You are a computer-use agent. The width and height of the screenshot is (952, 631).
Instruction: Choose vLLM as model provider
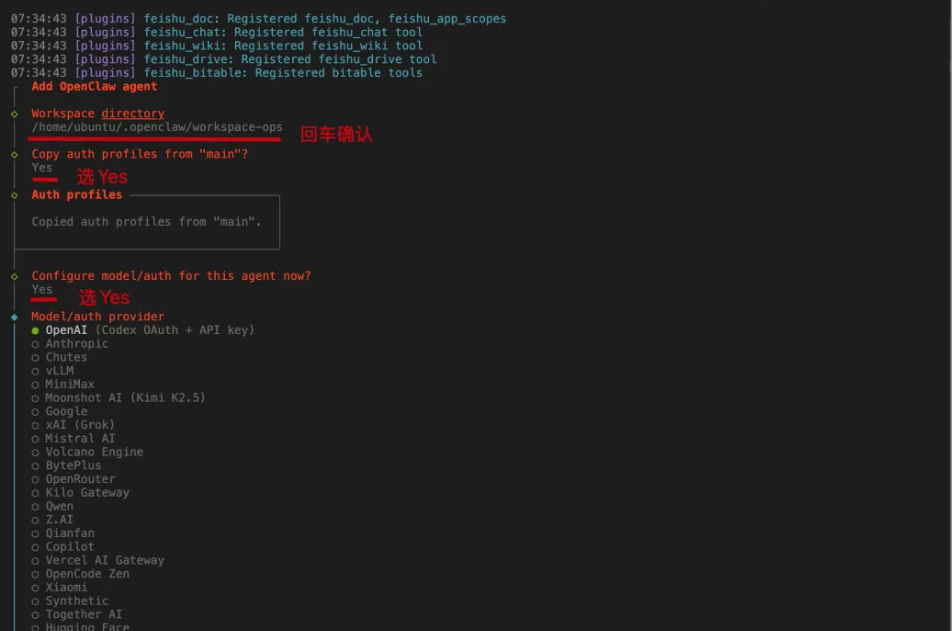click(53, 370)
